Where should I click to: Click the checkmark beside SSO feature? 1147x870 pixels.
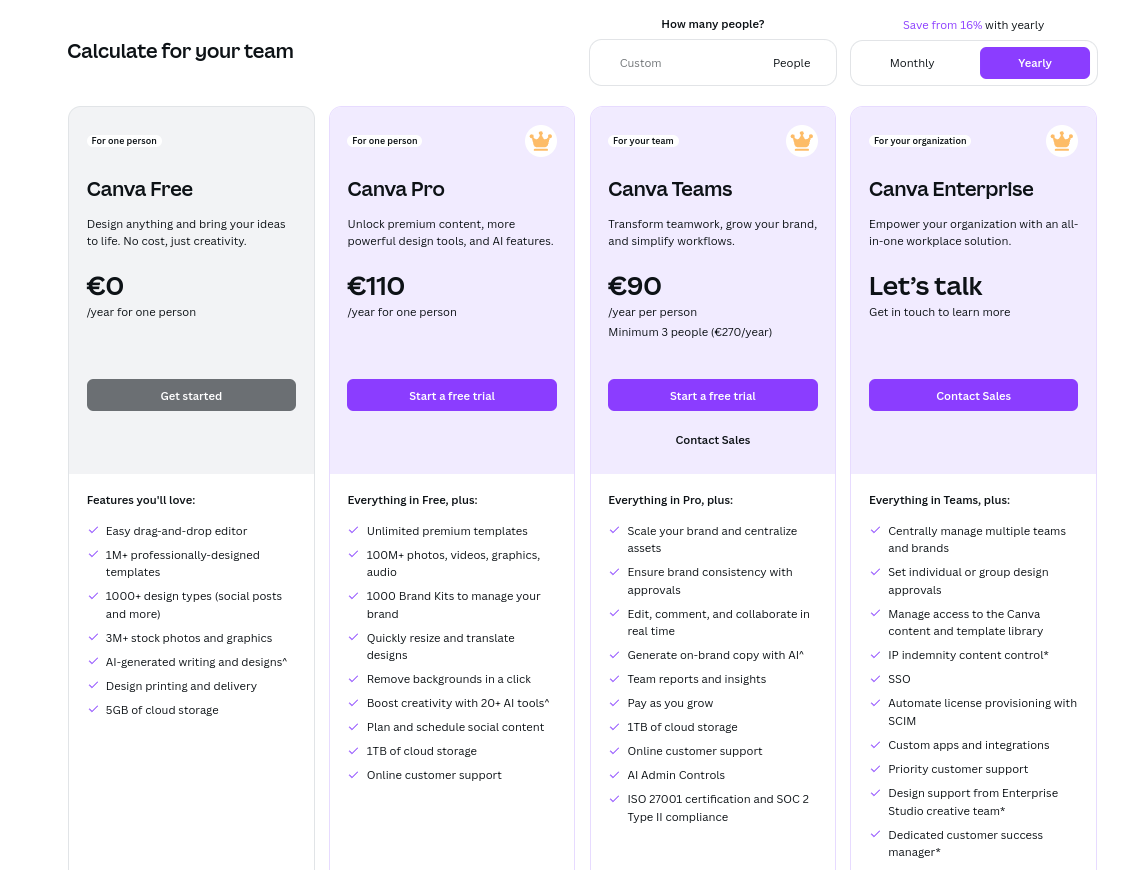[x=875, y=679]
